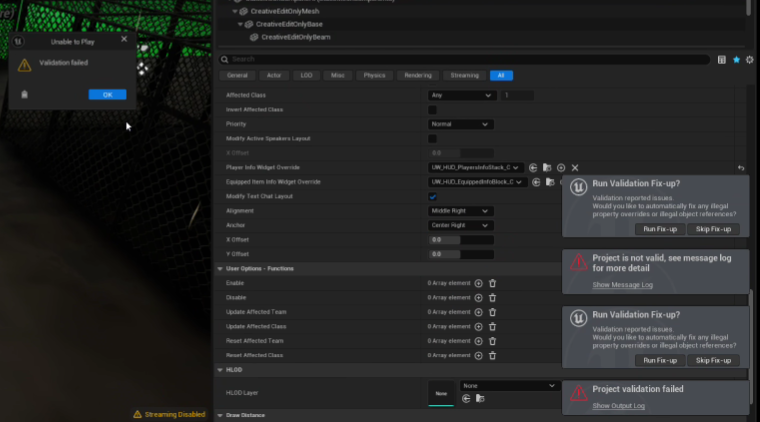Click the enabled X Offset value slider
Image resolution: width=760 pixels, height=422 pixels.
coord(460,240)
